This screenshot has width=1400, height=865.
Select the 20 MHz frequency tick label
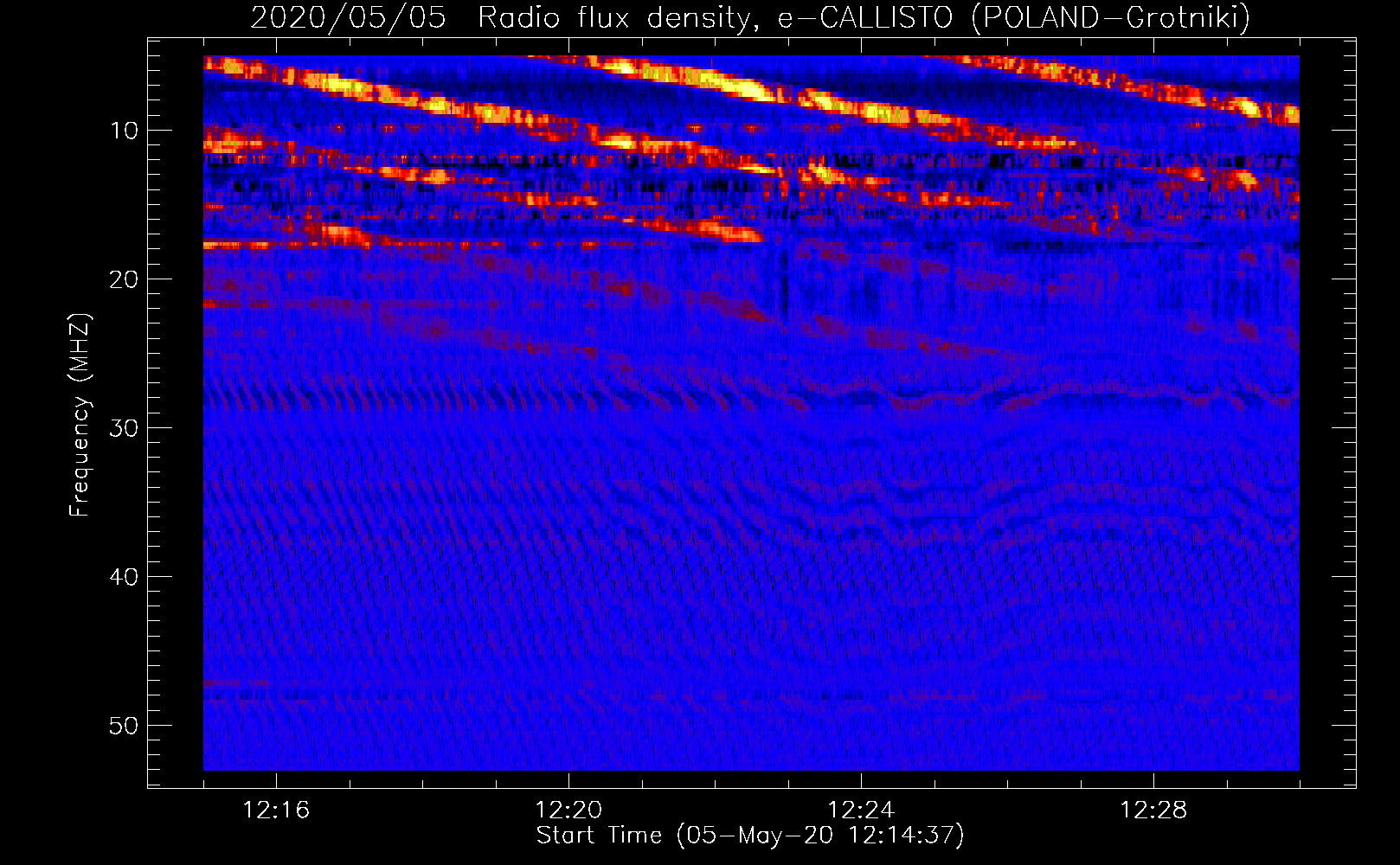124,279
